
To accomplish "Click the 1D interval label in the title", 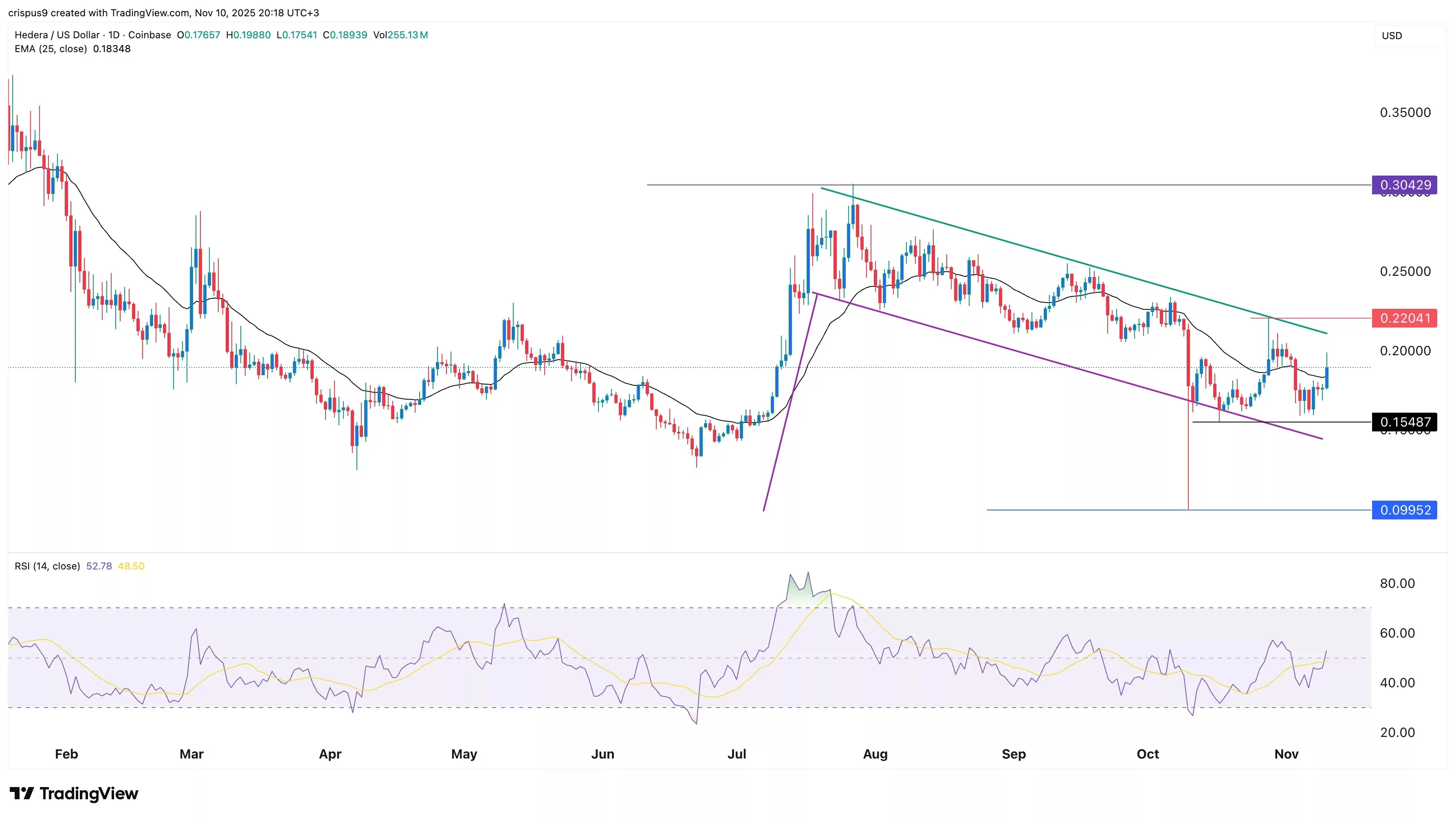I will [114, 35].
